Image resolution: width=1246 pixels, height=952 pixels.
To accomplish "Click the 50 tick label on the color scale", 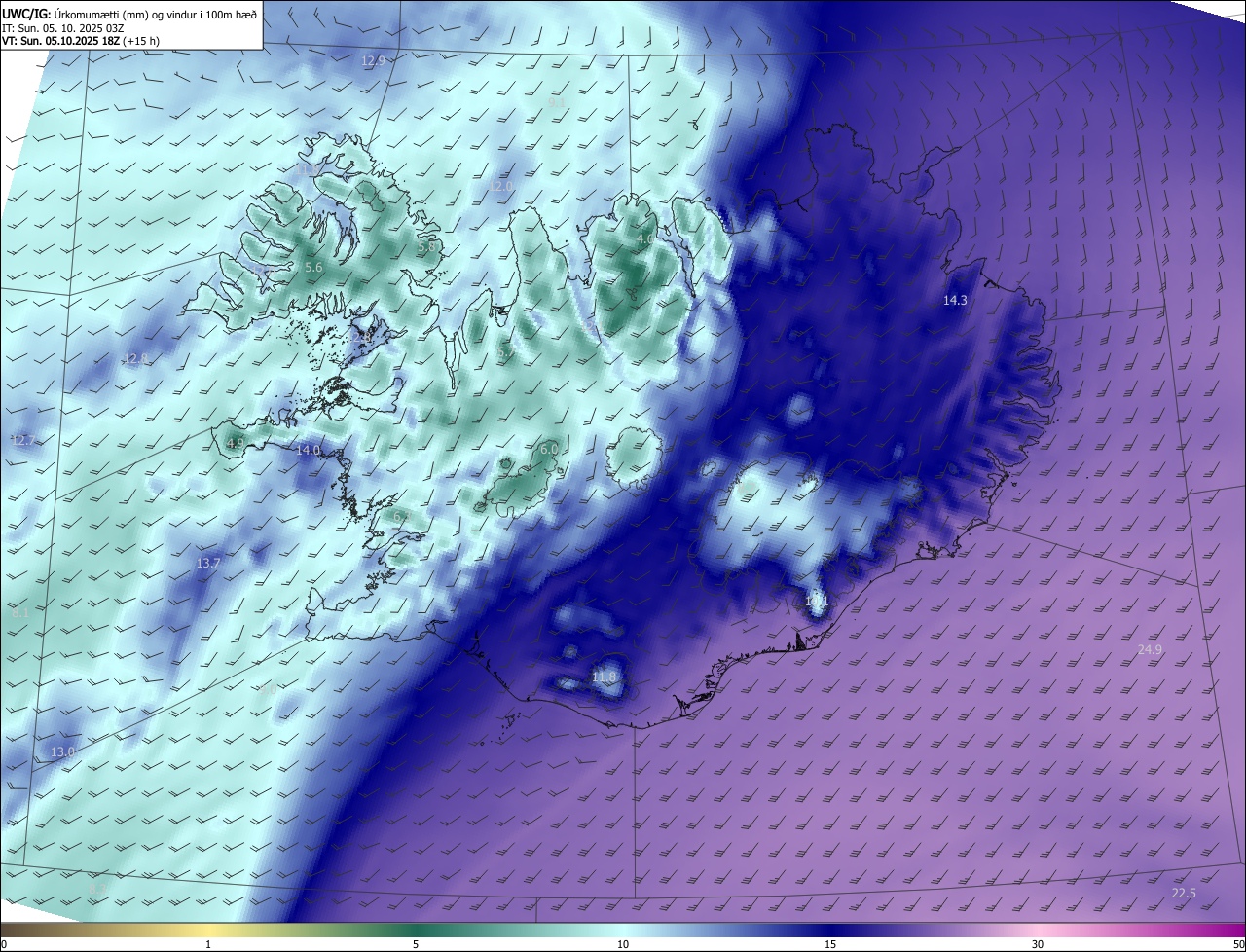I will [1238, 944].
